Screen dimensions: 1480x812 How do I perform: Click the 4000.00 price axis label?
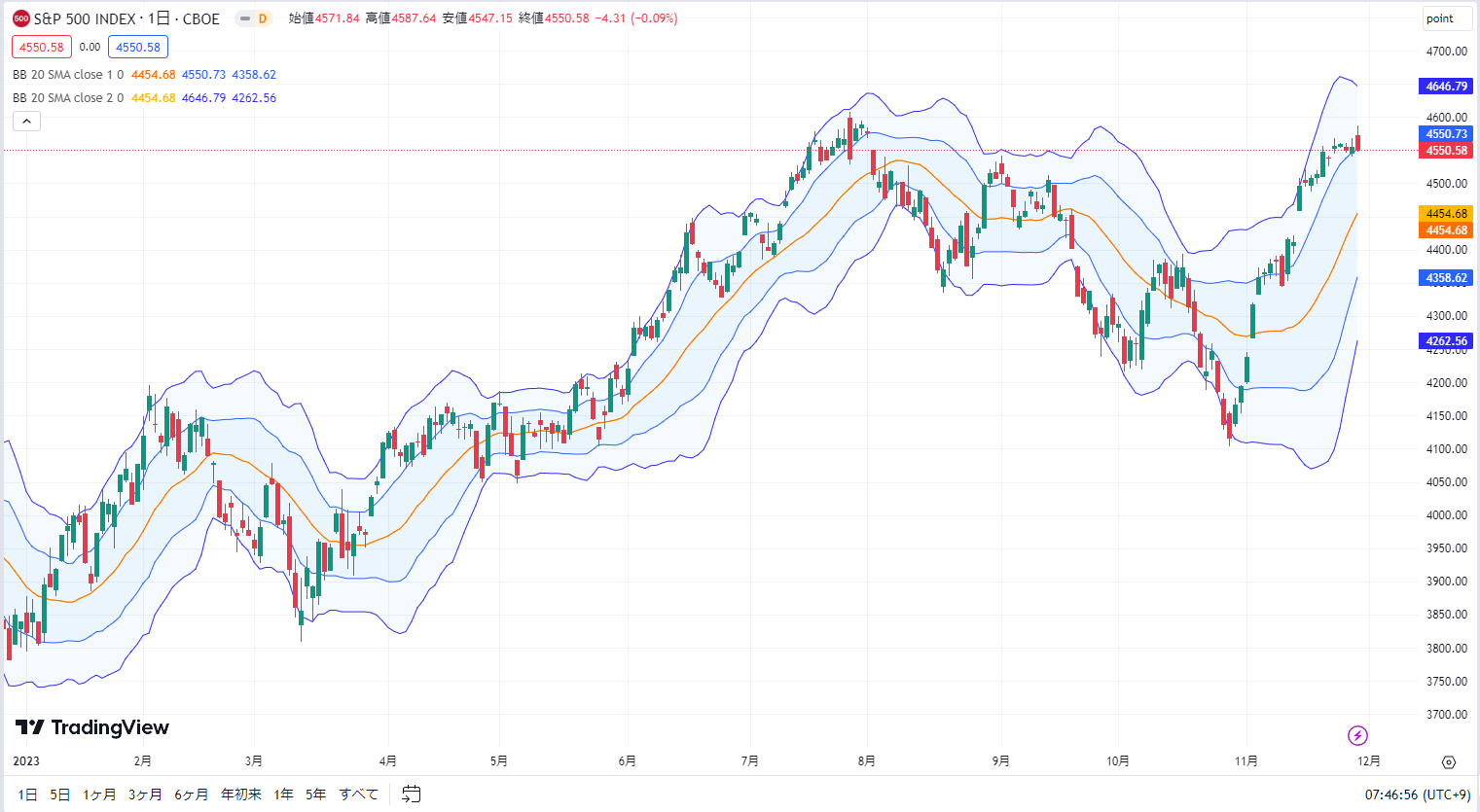point(1446,515)
